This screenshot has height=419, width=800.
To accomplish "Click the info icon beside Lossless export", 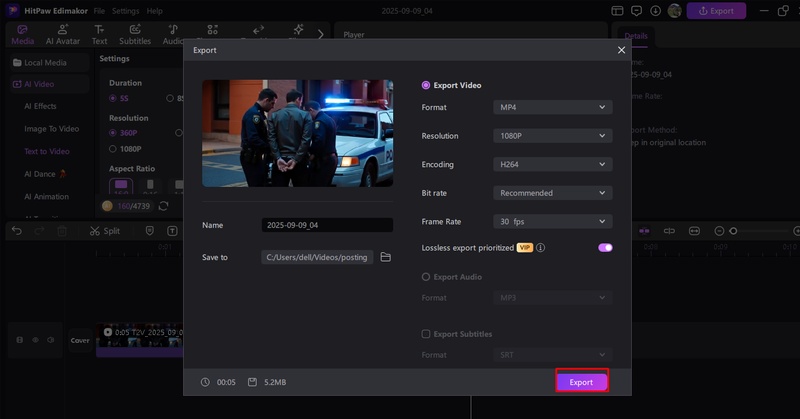I will (540, 248).
